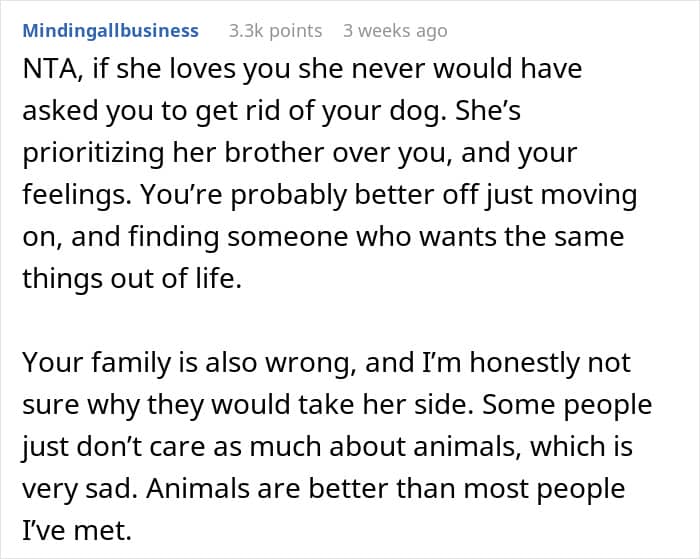Click the 3.3k points score label
This screenshot has height=559, width=700.
275,31
